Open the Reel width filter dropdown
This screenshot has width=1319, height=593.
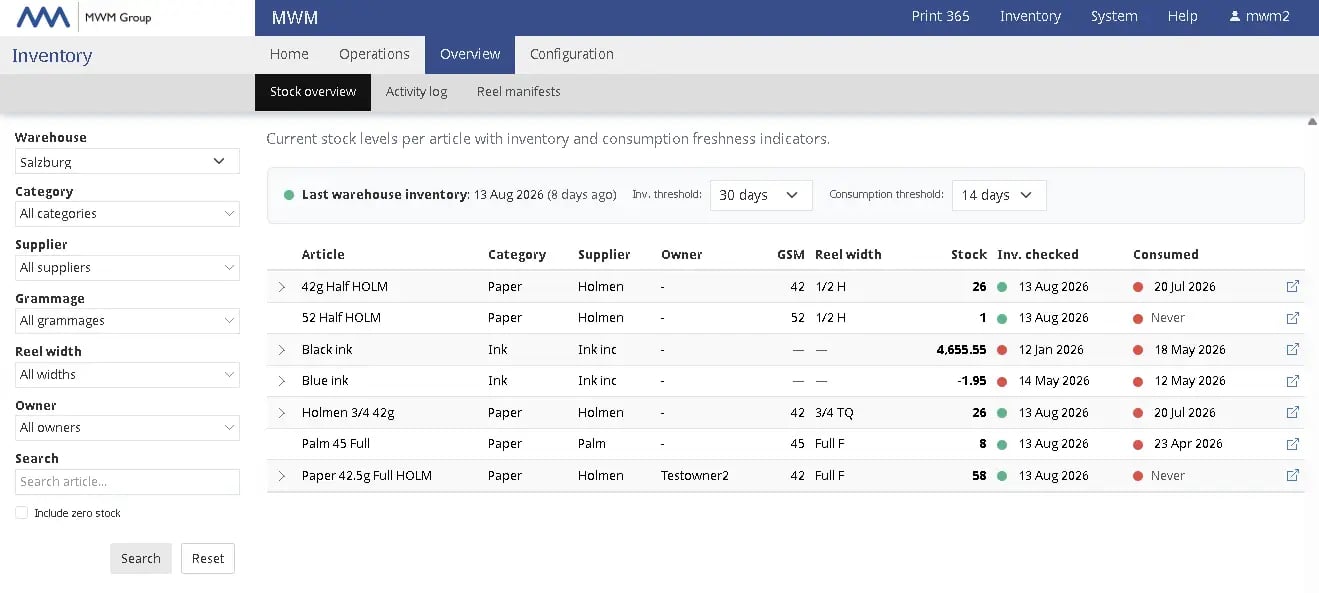tap(127, 375)
